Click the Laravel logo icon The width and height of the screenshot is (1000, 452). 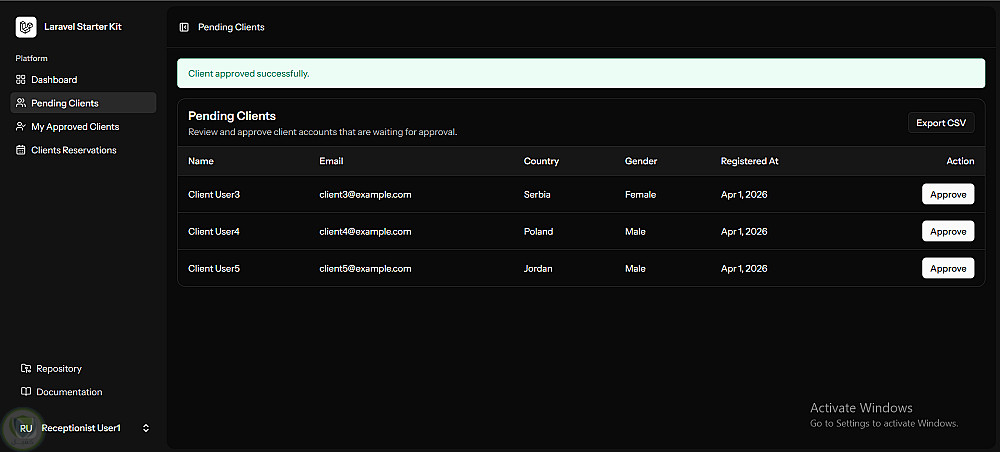point(26,27)
